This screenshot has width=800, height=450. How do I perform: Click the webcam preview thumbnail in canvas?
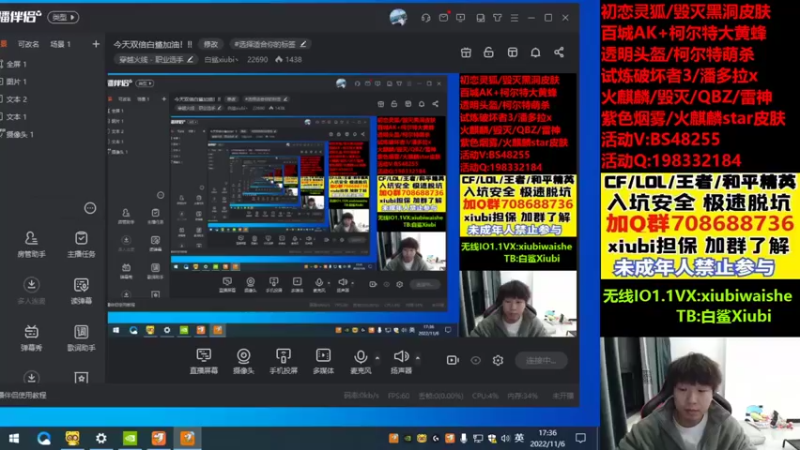point(518,304)
